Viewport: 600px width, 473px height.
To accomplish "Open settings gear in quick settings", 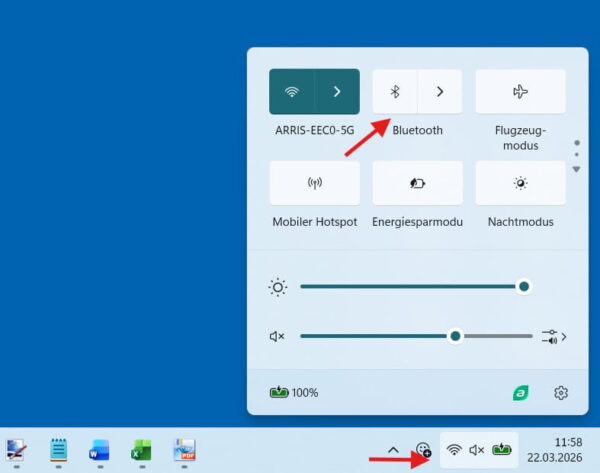I will (x=561, y=393).
